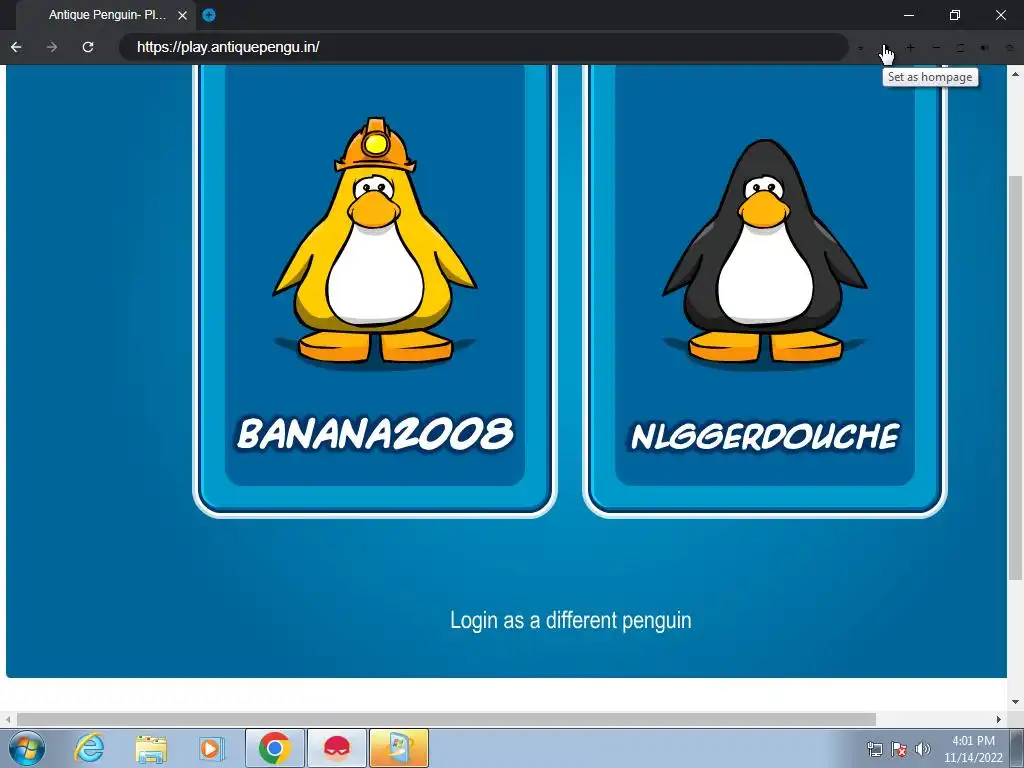Click the BANANA2008 username label
The height and width of the screenshot is (768, 1024).
point(375,433)
